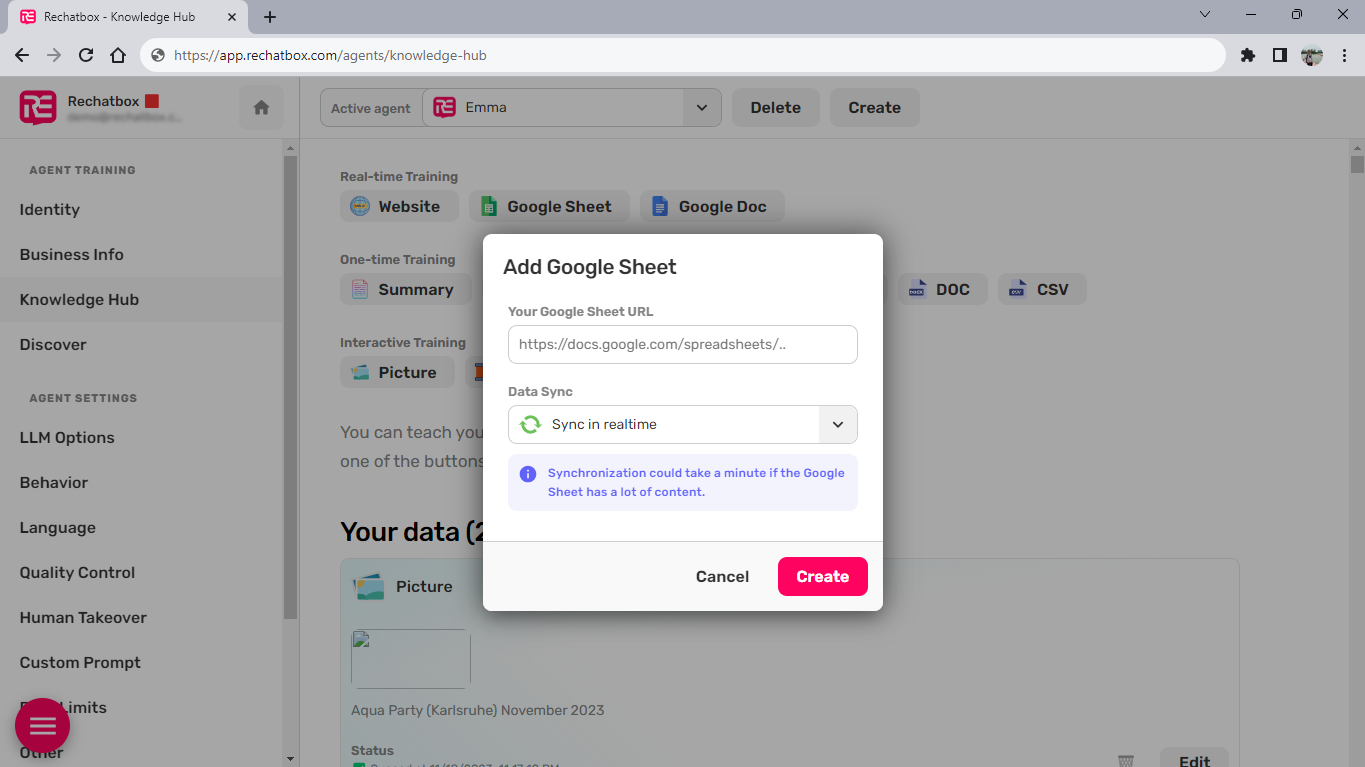Open the Chrome three-dot menu
Image resolution: width=1365 pixels, height=767 pixels.
coord(1343,56)
